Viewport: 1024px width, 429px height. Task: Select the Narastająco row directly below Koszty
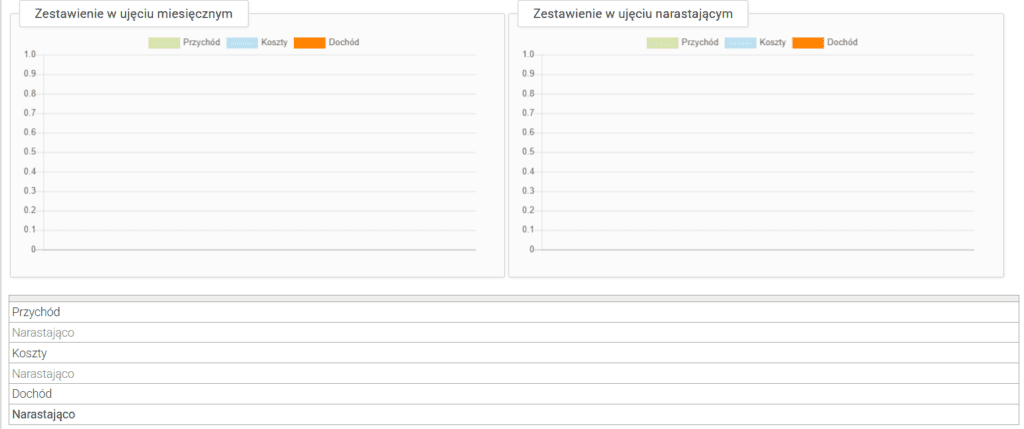43,373
